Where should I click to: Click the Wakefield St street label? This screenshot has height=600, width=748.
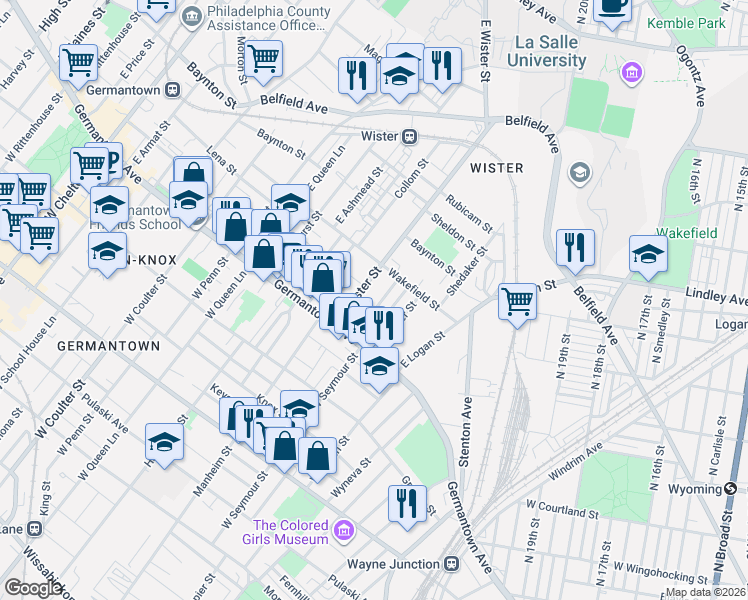pos(414,289)
